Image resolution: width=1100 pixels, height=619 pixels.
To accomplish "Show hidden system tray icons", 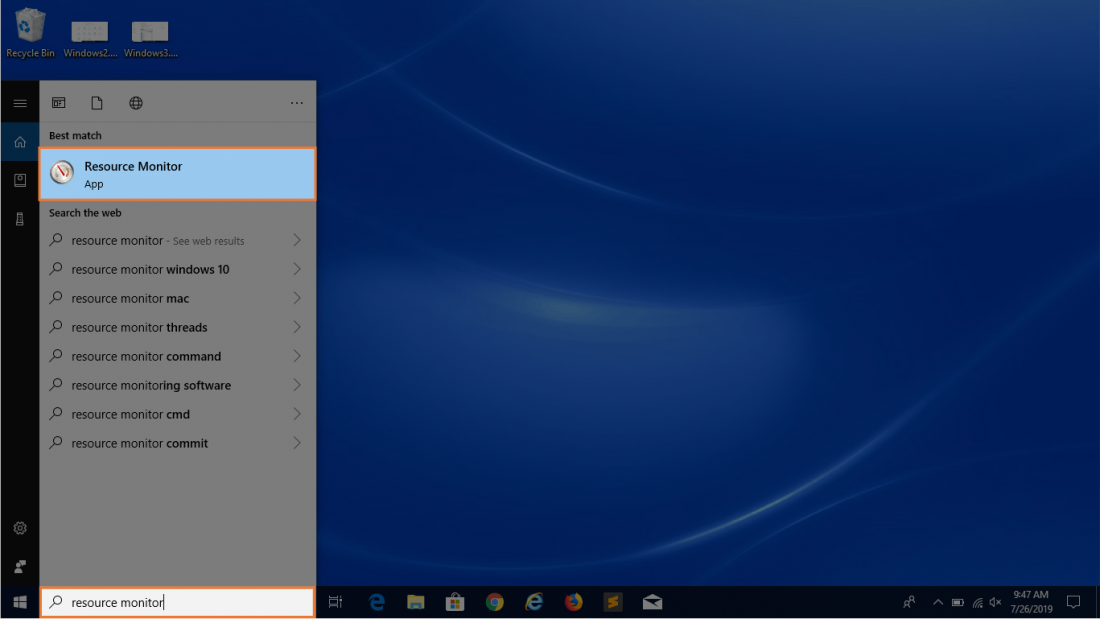I will (938, 602).
